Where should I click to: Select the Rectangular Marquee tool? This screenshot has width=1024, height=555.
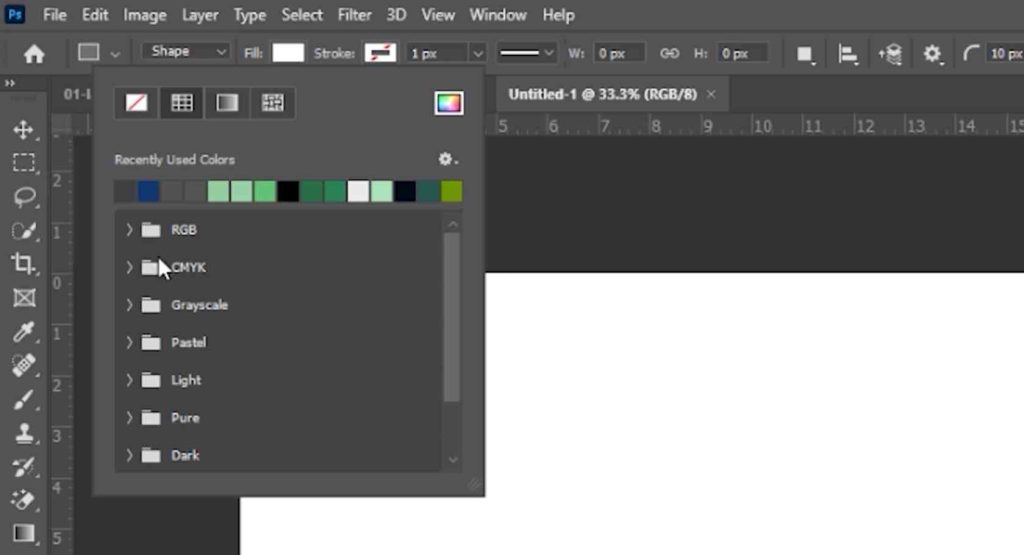pos(24,163)
